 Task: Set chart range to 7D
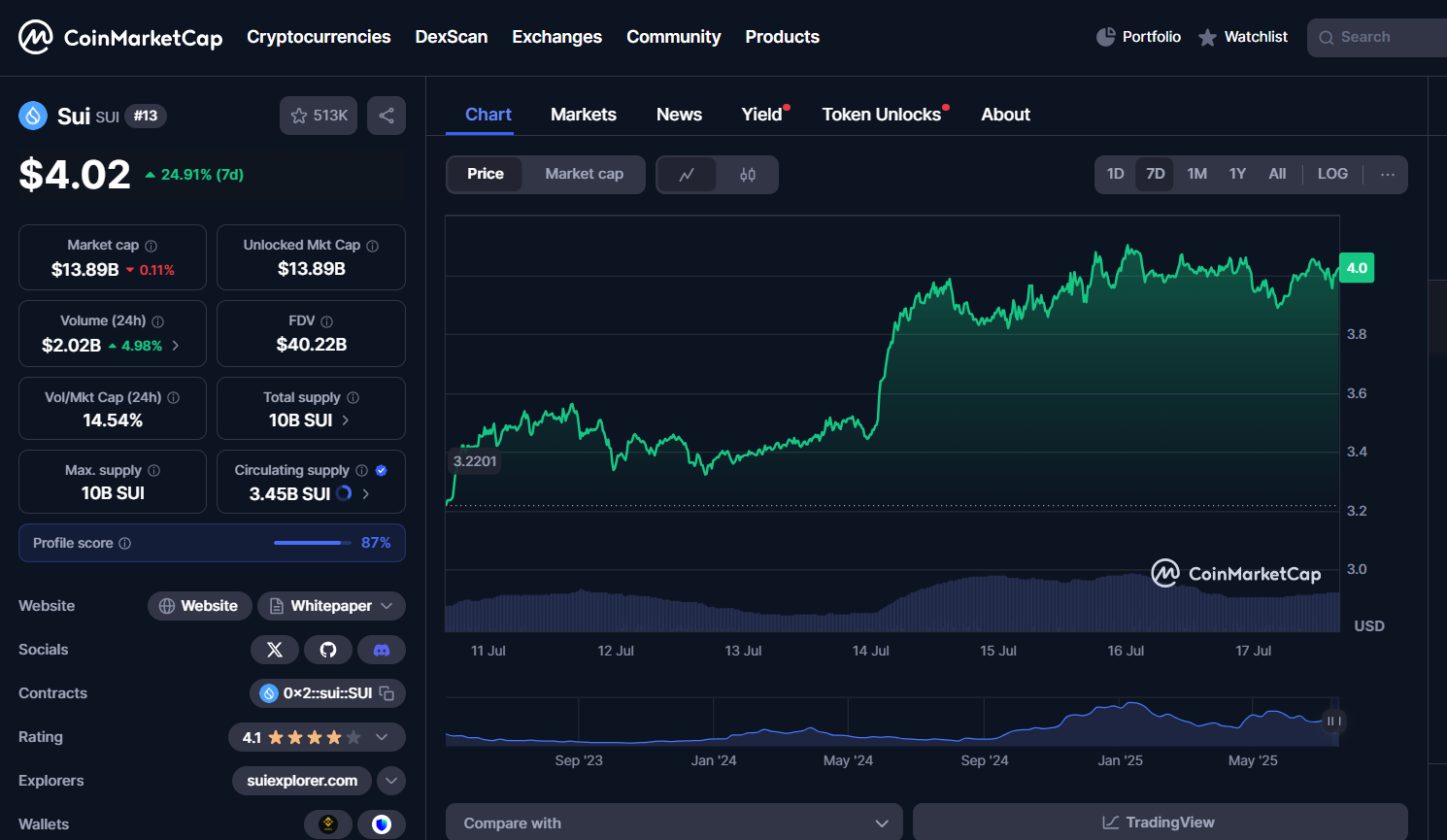click(1155, 174)
